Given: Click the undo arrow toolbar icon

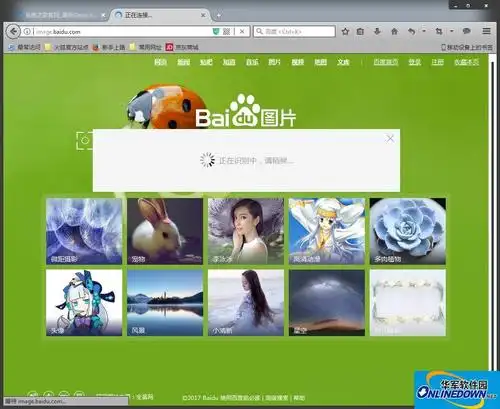Looking at the screenshot, I should pos(412,31).
